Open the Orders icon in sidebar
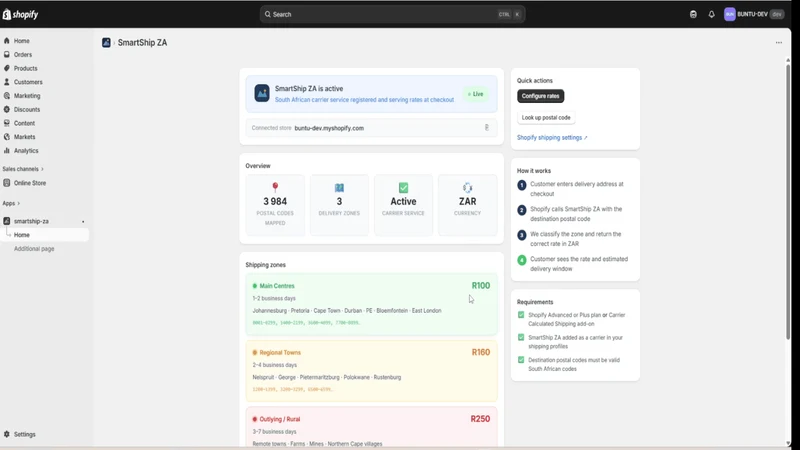Viewport: 800px width, 450px height. (7, 54)
